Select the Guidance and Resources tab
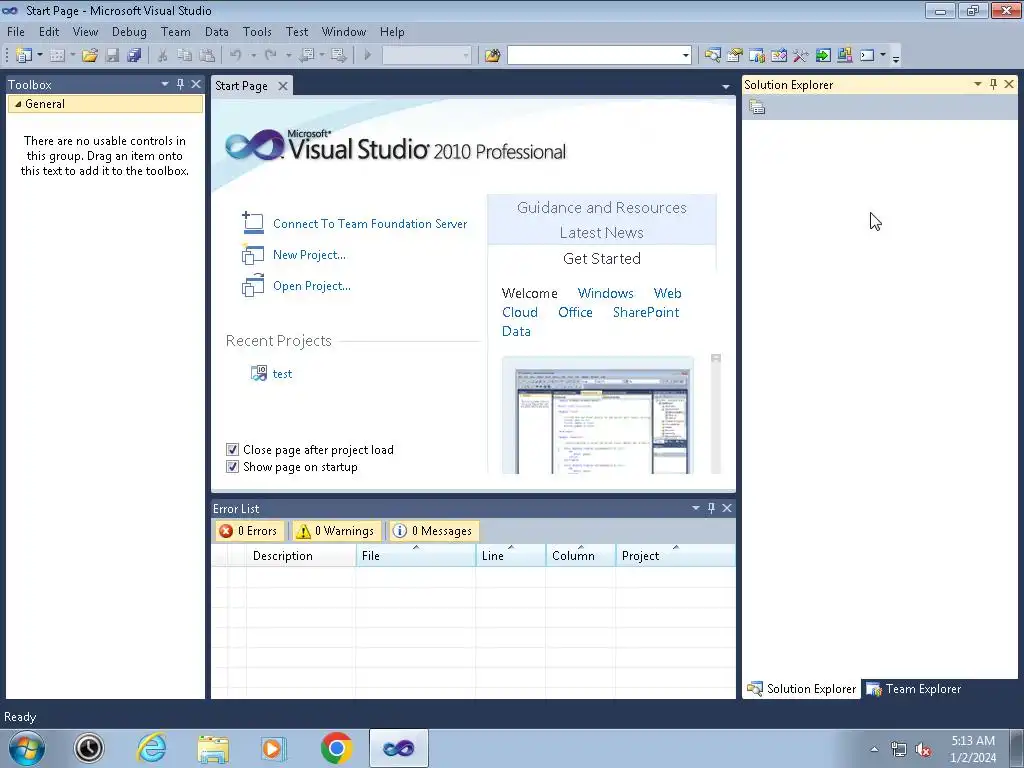Viewport: 1024px width, 768px height. (x=601, y=208)
